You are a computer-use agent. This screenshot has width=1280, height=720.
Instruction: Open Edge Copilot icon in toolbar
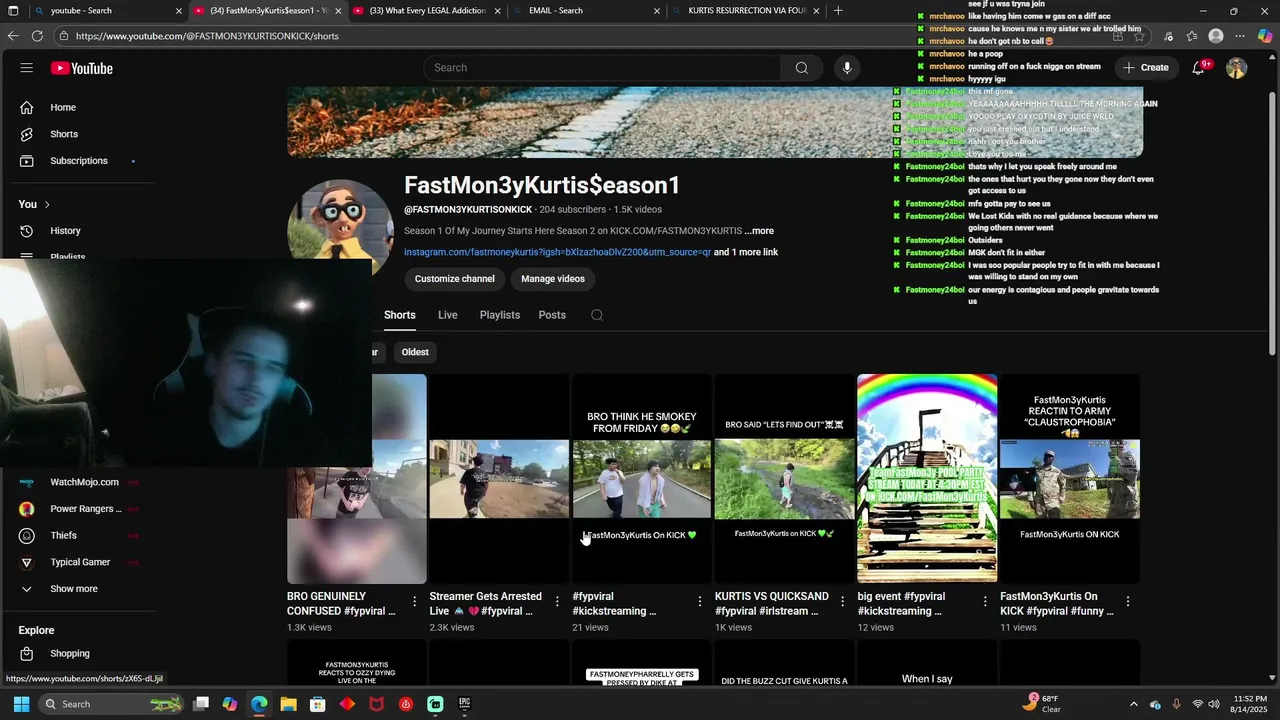1264,36
